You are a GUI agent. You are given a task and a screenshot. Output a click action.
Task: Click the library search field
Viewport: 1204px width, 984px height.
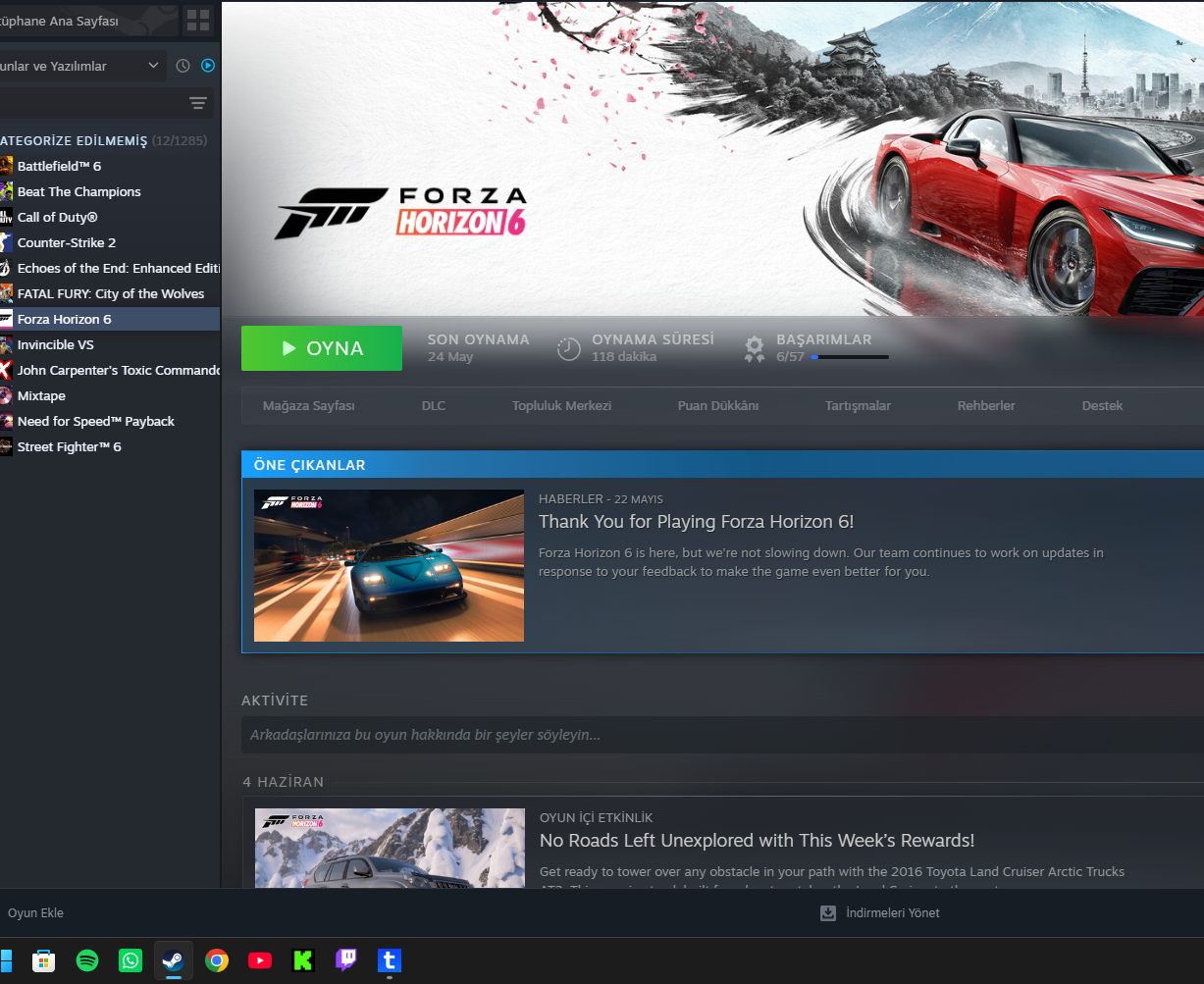click(90, 103)
